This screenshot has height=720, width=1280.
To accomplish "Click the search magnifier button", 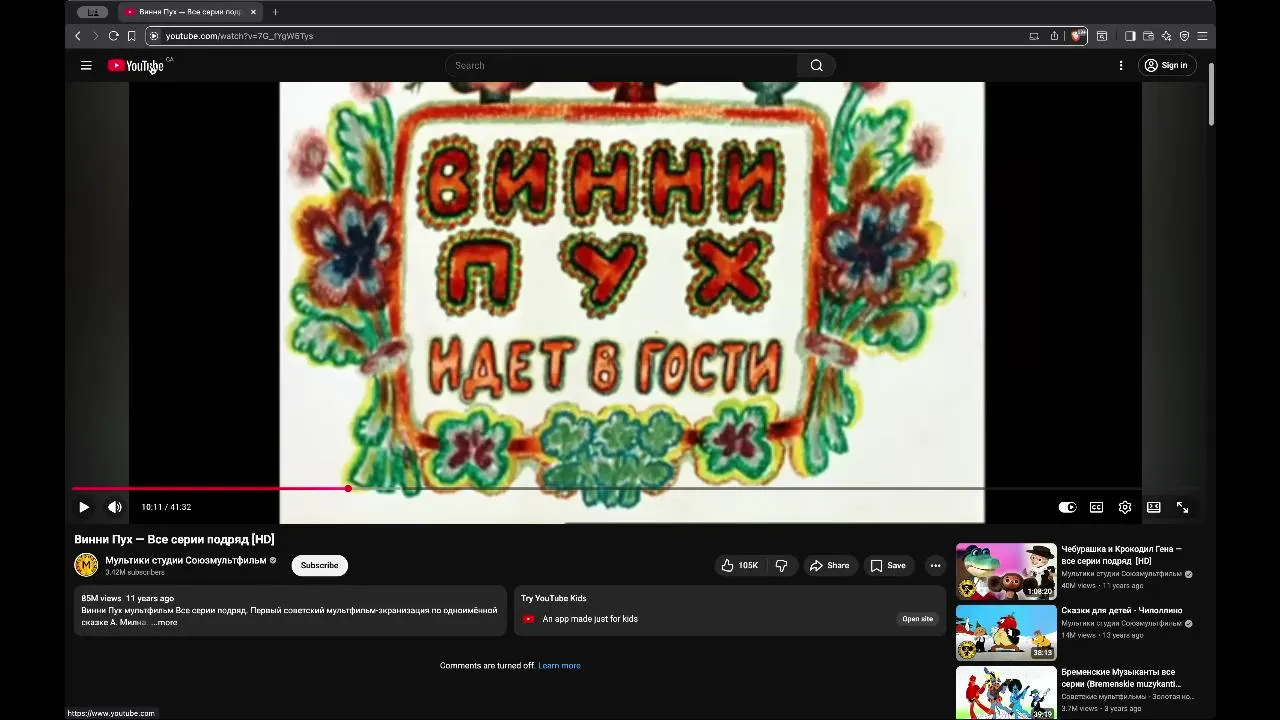I will pyautogui.click(x=817, y=65).
